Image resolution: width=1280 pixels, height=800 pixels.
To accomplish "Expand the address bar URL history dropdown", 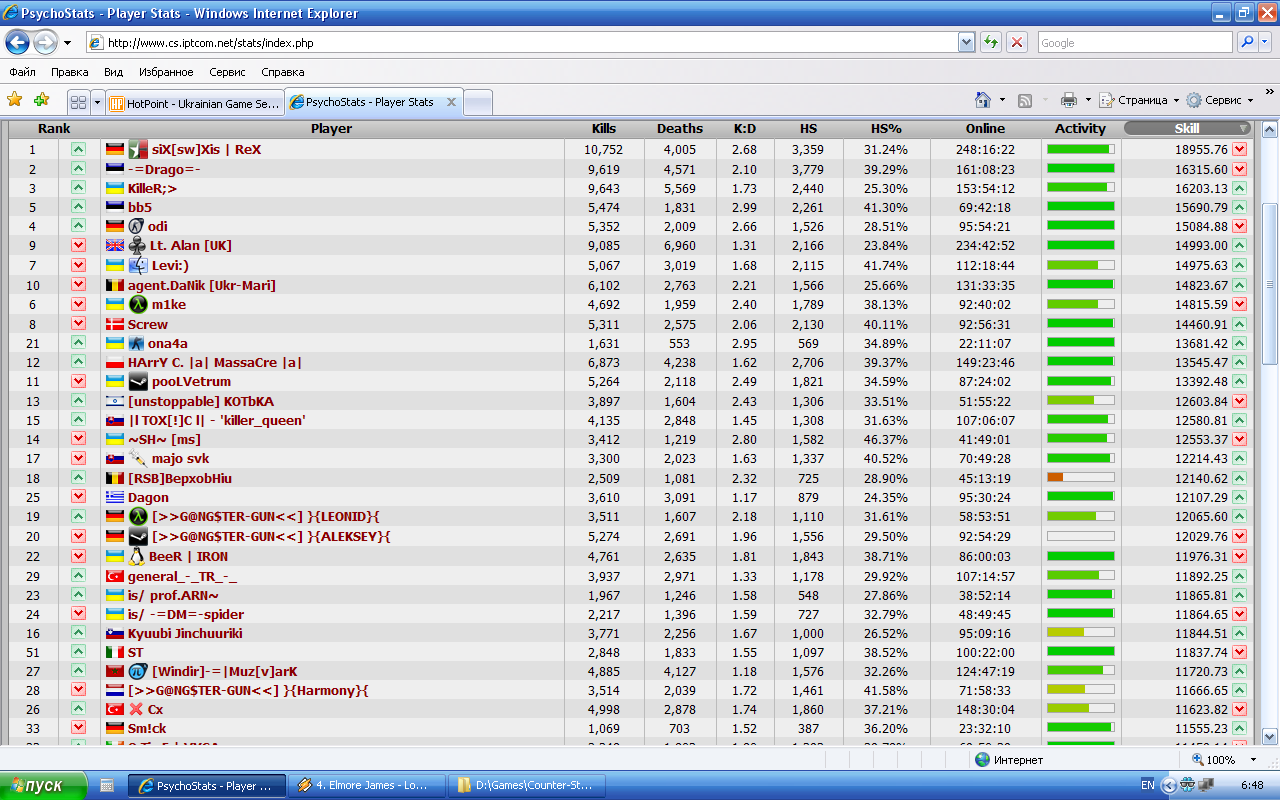I will [966, 42].
